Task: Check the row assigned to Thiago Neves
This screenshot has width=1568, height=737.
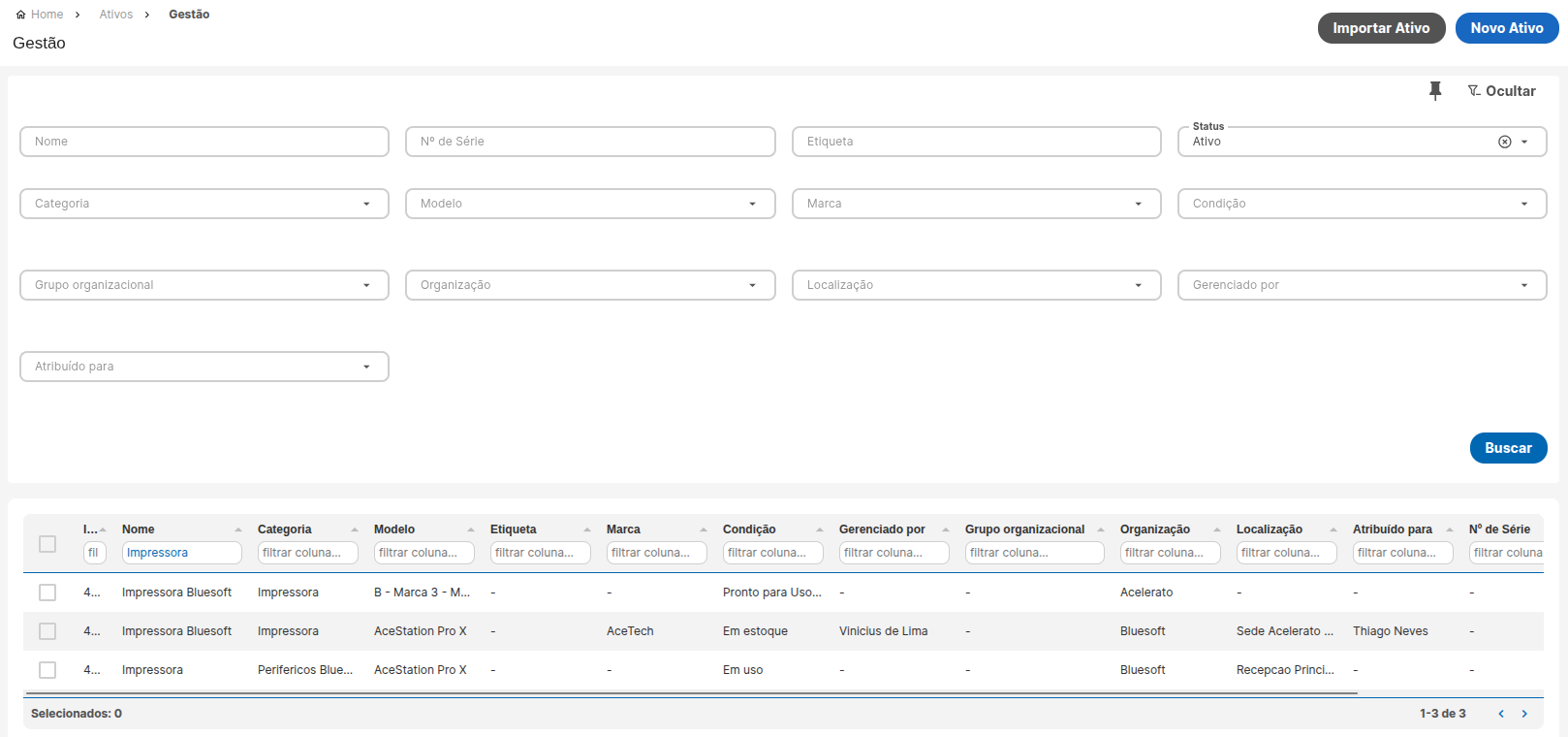Action: (x=47, y=631)
